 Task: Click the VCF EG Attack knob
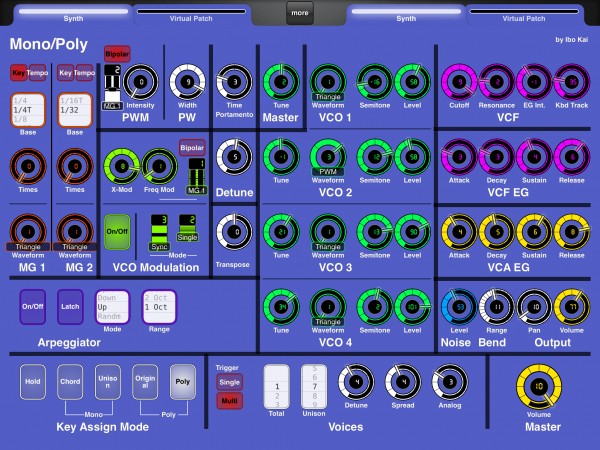click(459, 157)
